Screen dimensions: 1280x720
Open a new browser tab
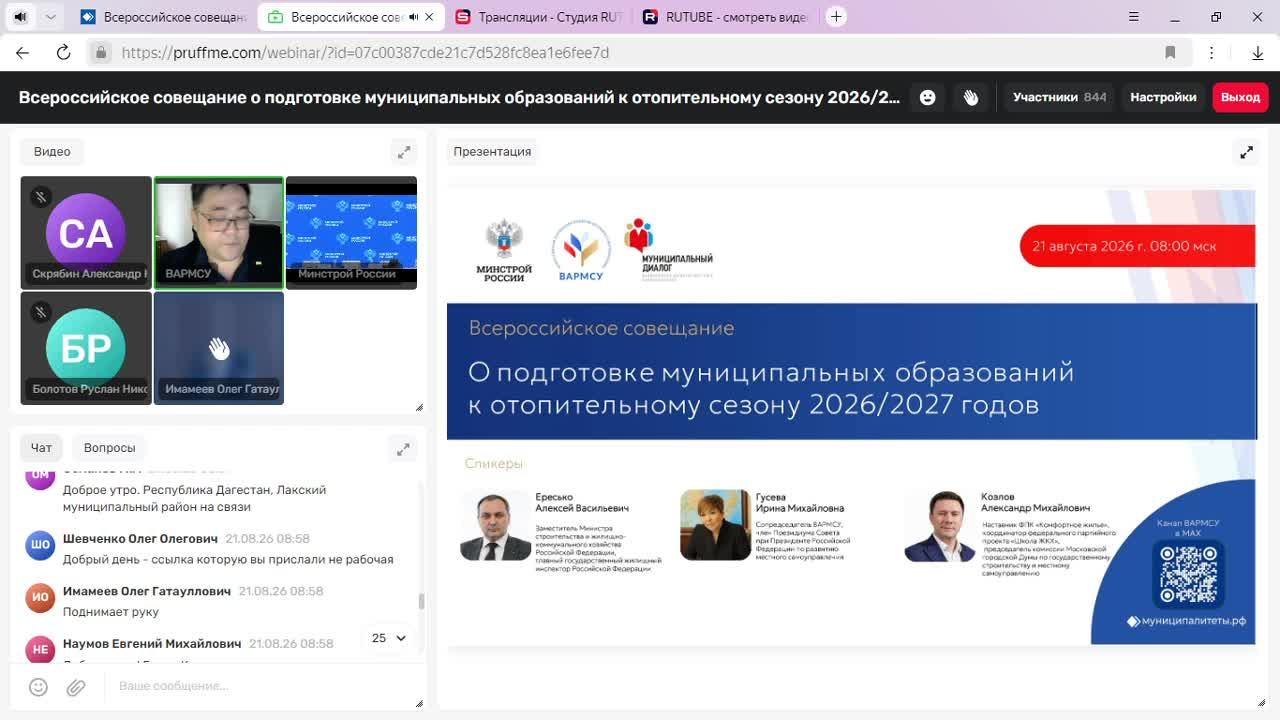[836, 16]
